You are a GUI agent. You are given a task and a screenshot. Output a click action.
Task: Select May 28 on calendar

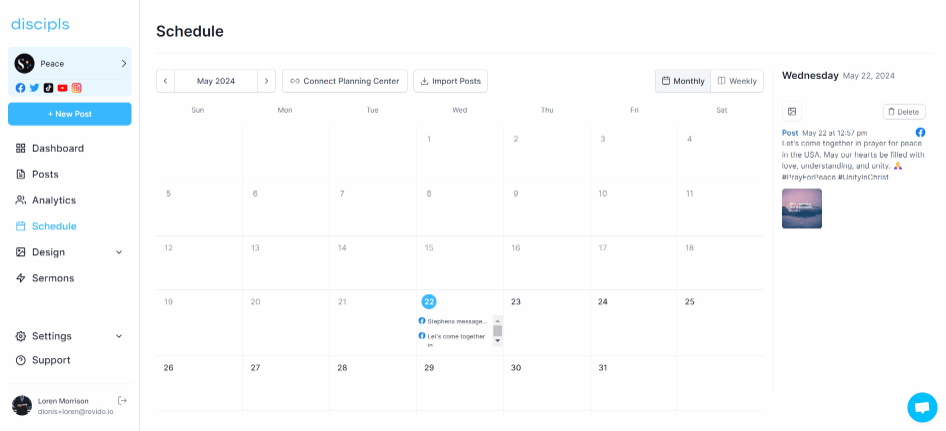342,368
